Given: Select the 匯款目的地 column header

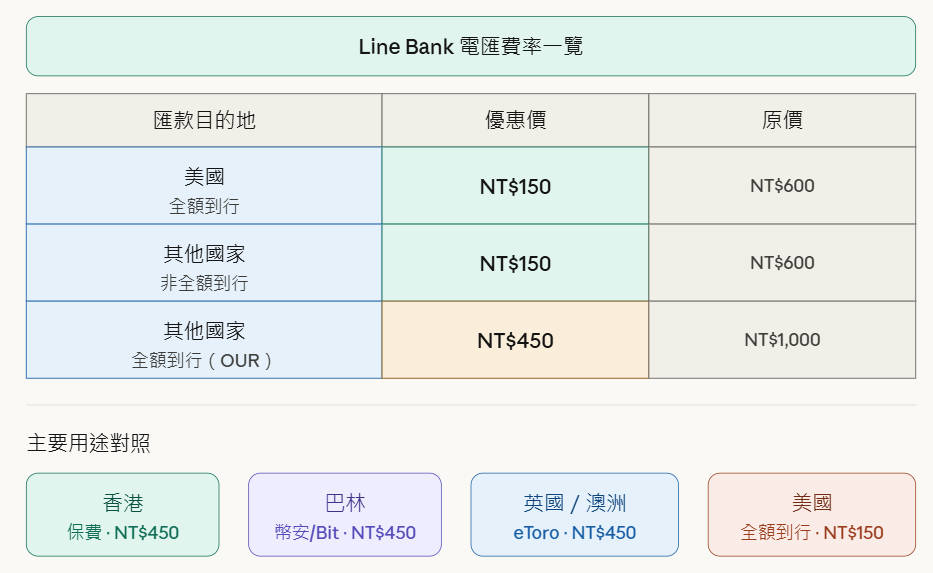Looking at the screenshot, I should [x=204, y=120].
